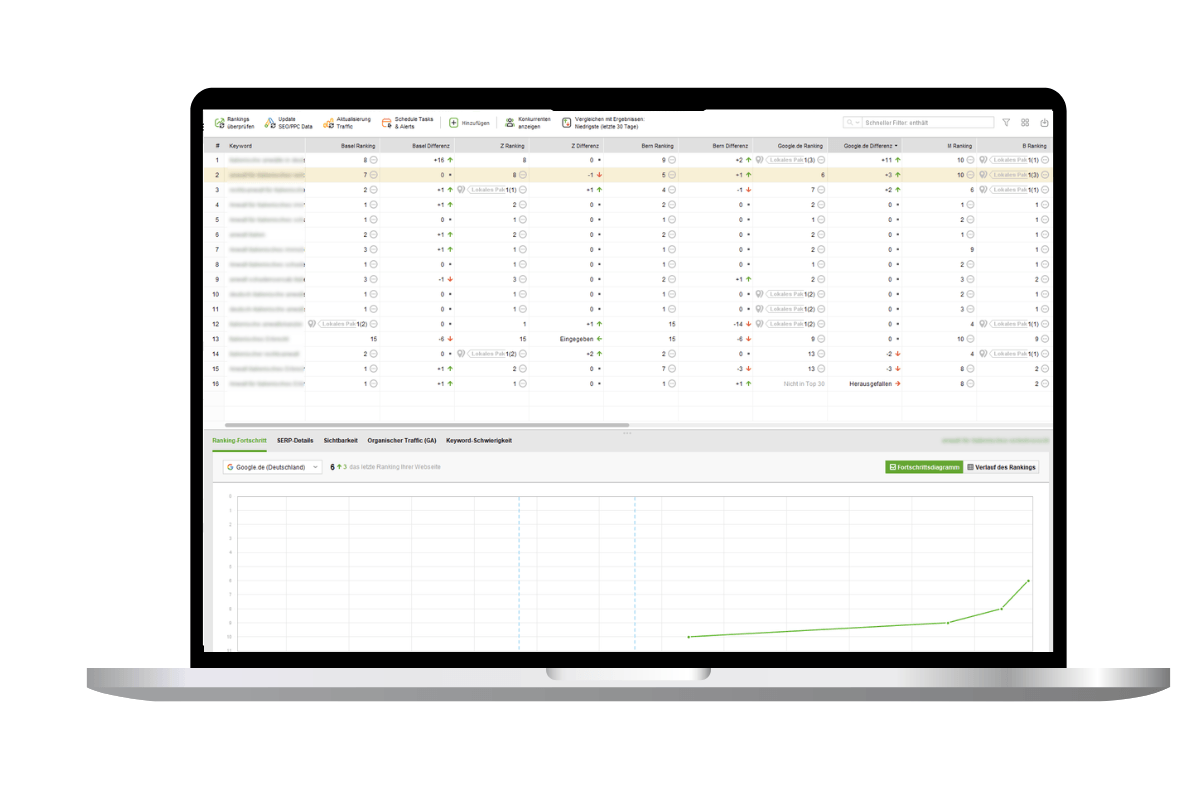
Task: Click Lokales Pak badge in row 10 Google.de Ranking
Action: [784, 294]
